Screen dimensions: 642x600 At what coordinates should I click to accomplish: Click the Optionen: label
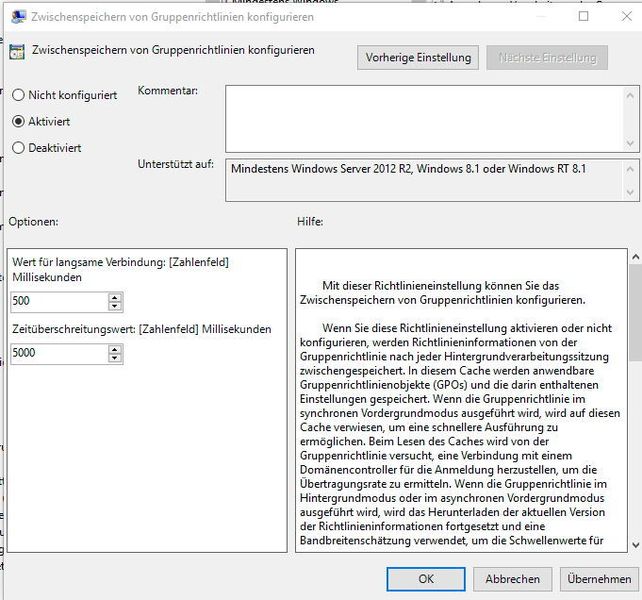tap(34, 222)
